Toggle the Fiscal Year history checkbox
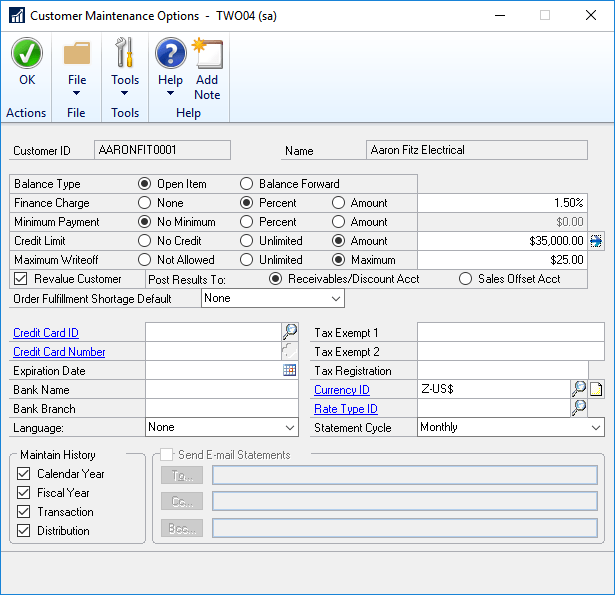The width and height of the screenshot is (615, 595). tap(24, 493)
